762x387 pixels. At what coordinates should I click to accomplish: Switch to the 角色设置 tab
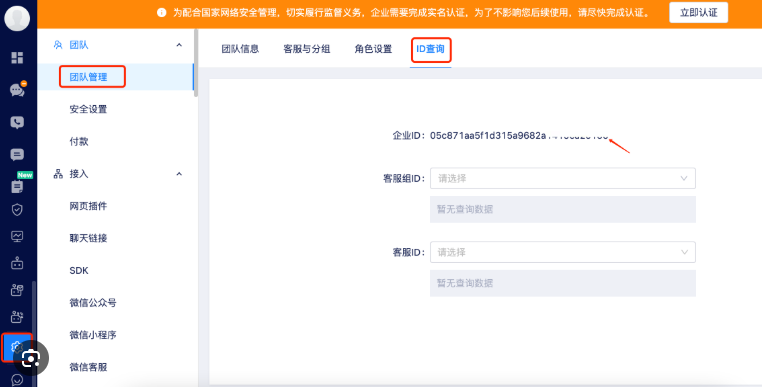pos(373,49)
